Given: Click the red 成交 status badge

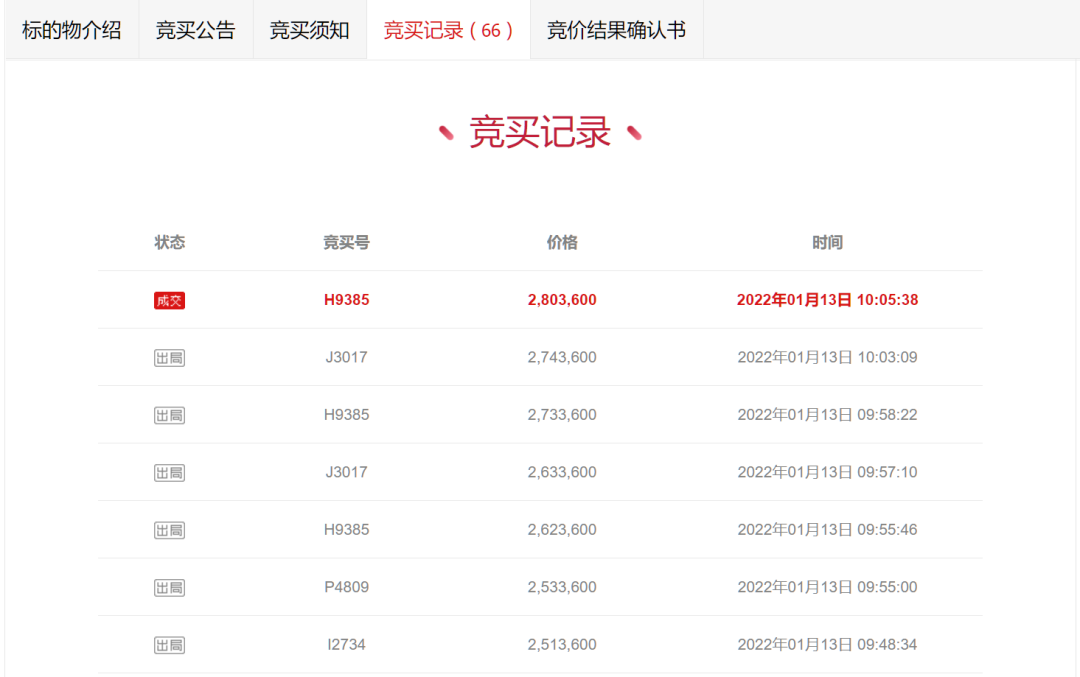Looking at the screenshot, I should coord(170,300).
